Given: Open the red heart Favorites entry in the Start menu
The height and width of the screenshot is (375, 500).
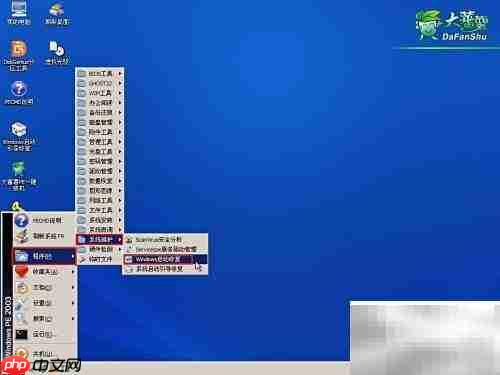Looking at the screenshot, I should click(x=44, y=272).
